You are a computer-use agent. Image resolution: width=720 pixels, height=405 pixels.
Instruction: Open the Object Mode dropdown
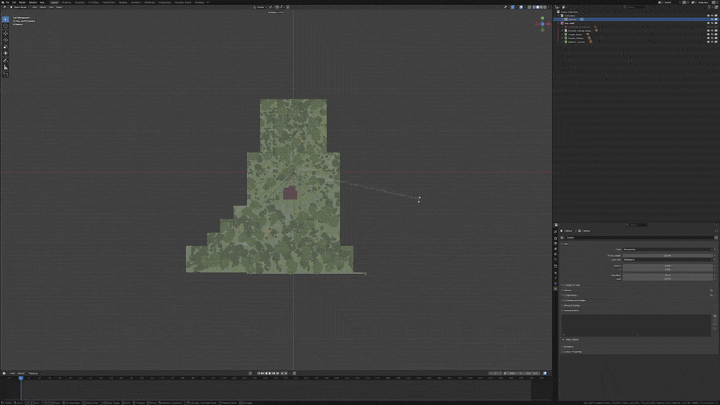click(x=20, y=7)
